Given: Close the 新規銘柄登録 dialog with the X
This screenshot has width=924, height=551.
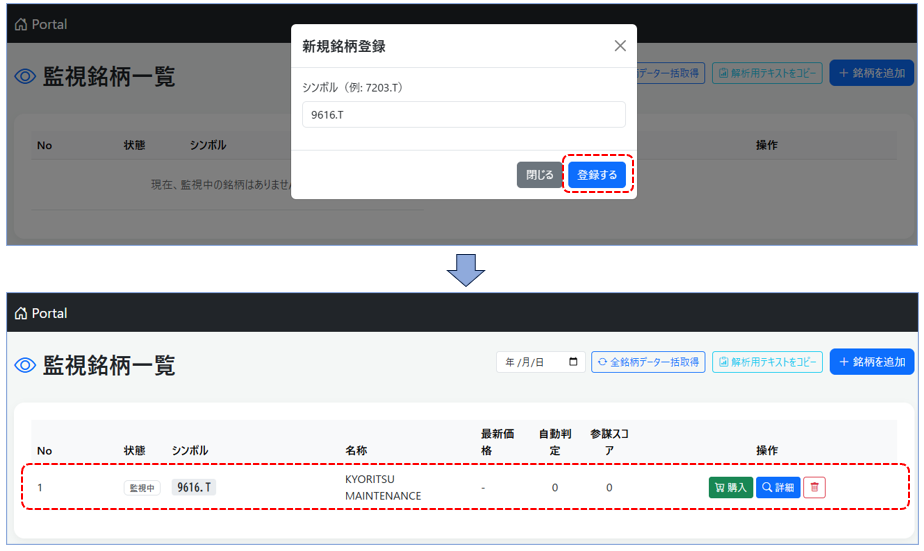Looking at the screenshot, I should [620, 46].
